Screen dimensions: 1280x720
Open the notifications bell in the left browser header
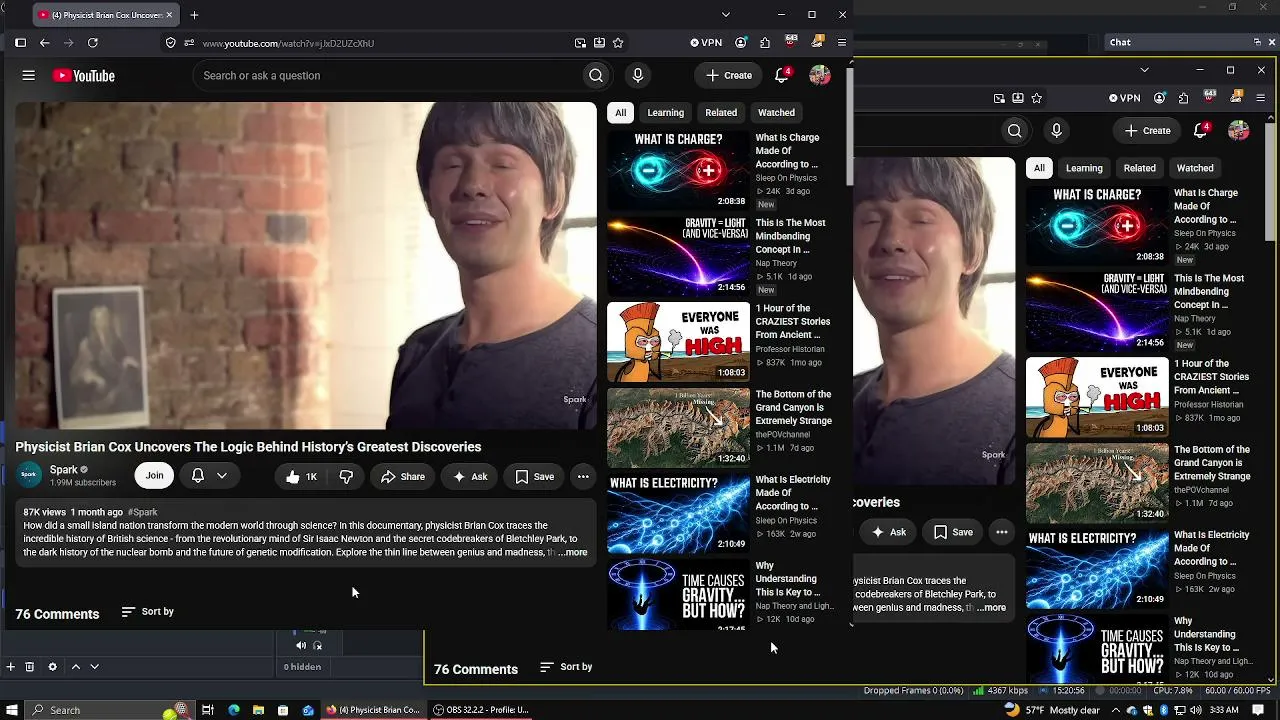(782, 75)
